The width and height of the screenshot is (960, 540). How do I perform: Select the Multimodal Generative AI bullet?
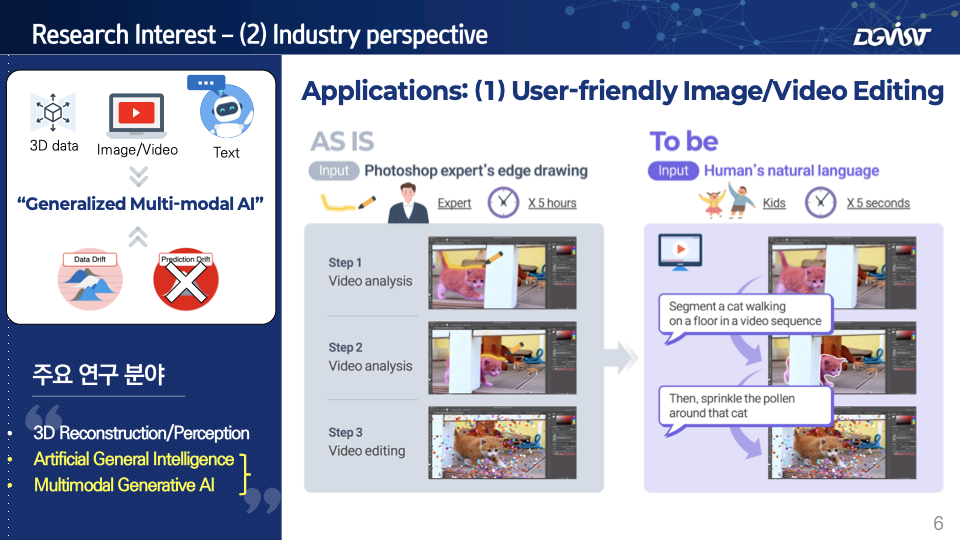(124, 485)
